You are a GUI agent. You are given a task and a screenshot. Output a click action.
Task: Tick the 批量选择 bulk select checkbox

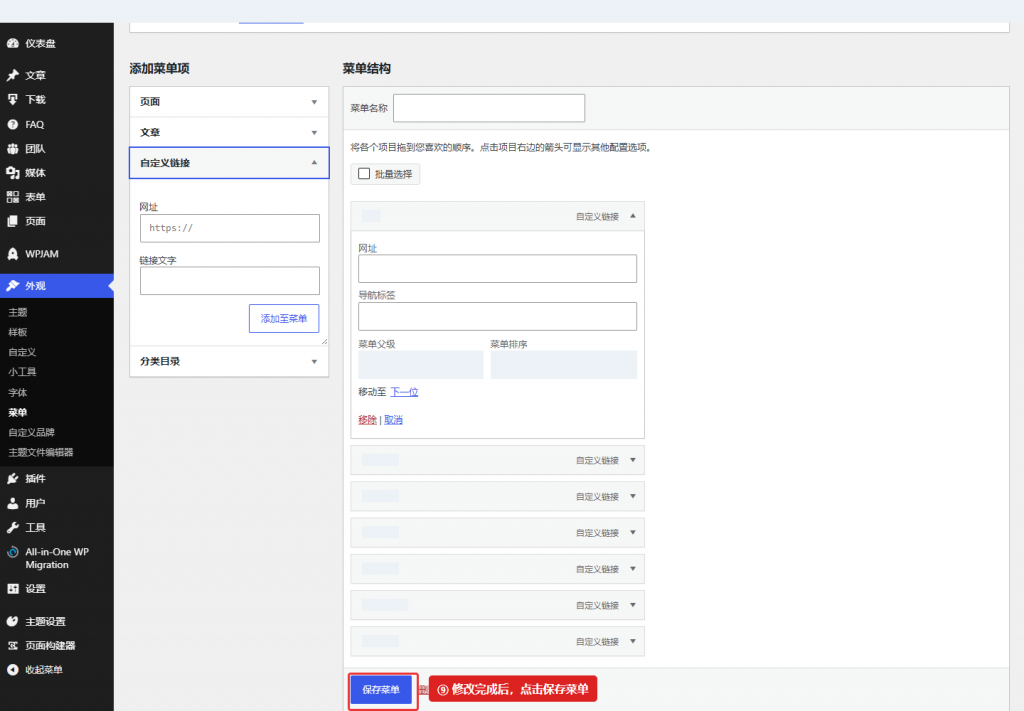364,174
